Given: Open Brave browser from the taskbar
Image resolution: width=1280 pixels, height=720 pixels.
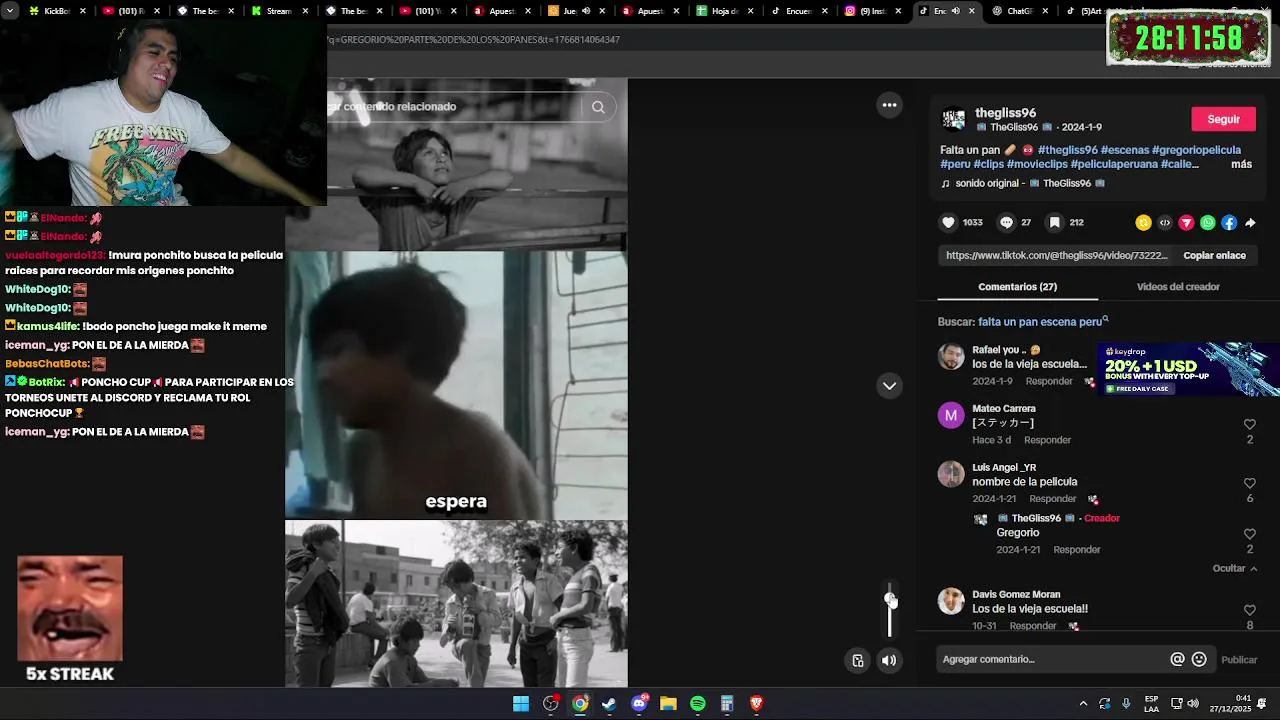Looking at the screenshot, I should click(756, 704).
